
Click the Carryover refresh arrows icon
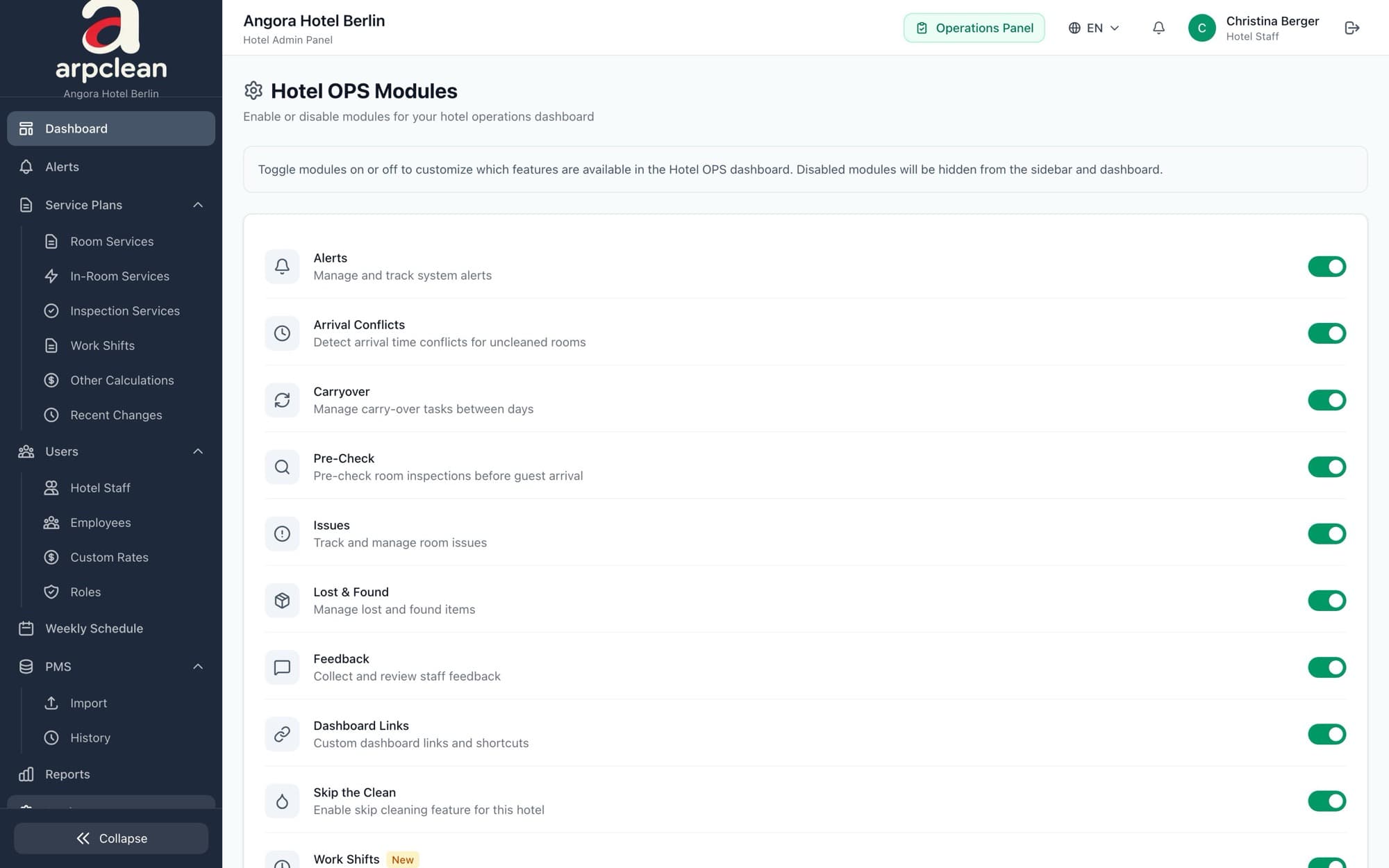[282, 400]
